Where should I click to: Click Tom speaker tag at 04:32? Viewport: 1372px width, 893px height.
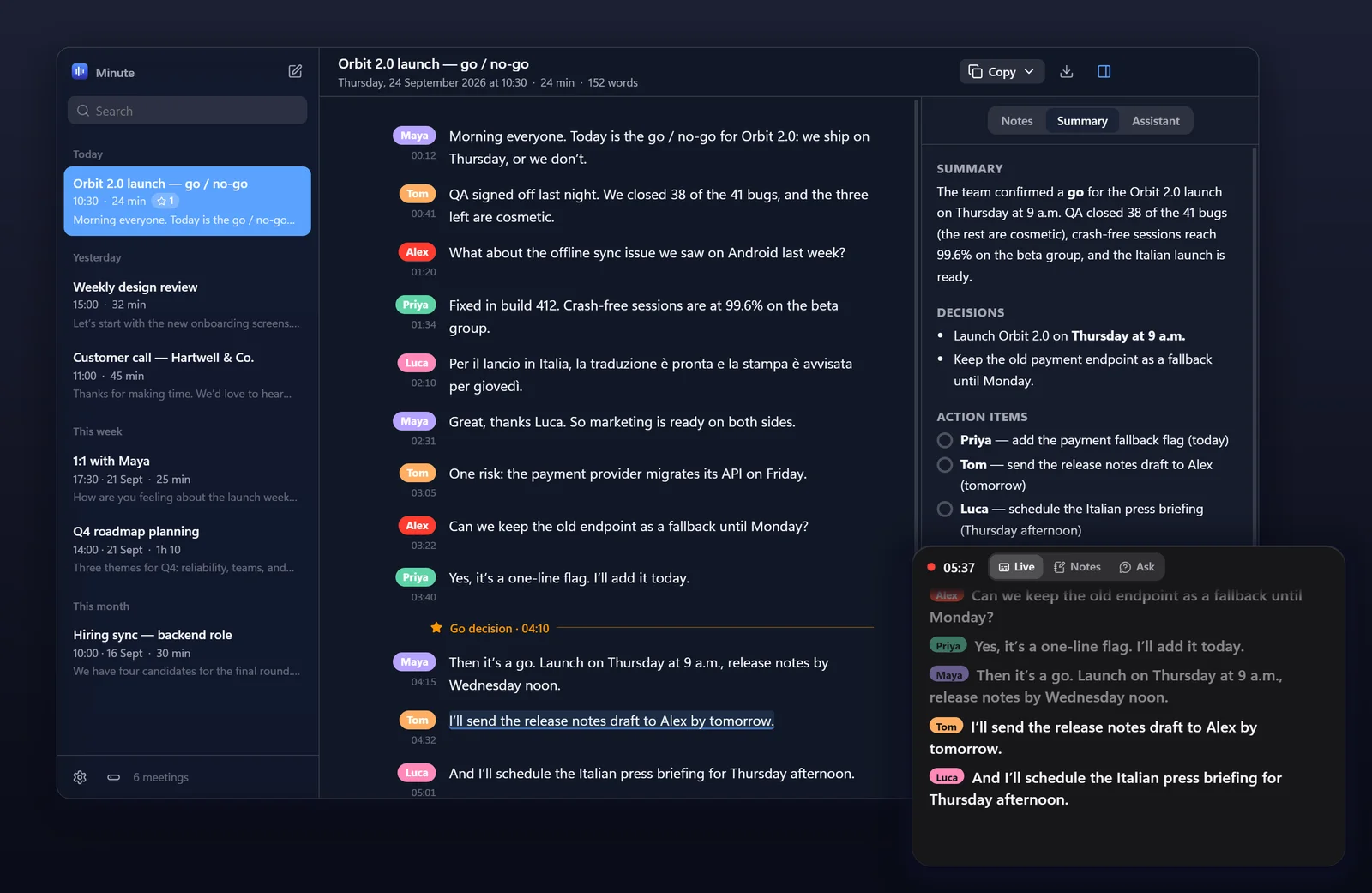coord(418,721)
